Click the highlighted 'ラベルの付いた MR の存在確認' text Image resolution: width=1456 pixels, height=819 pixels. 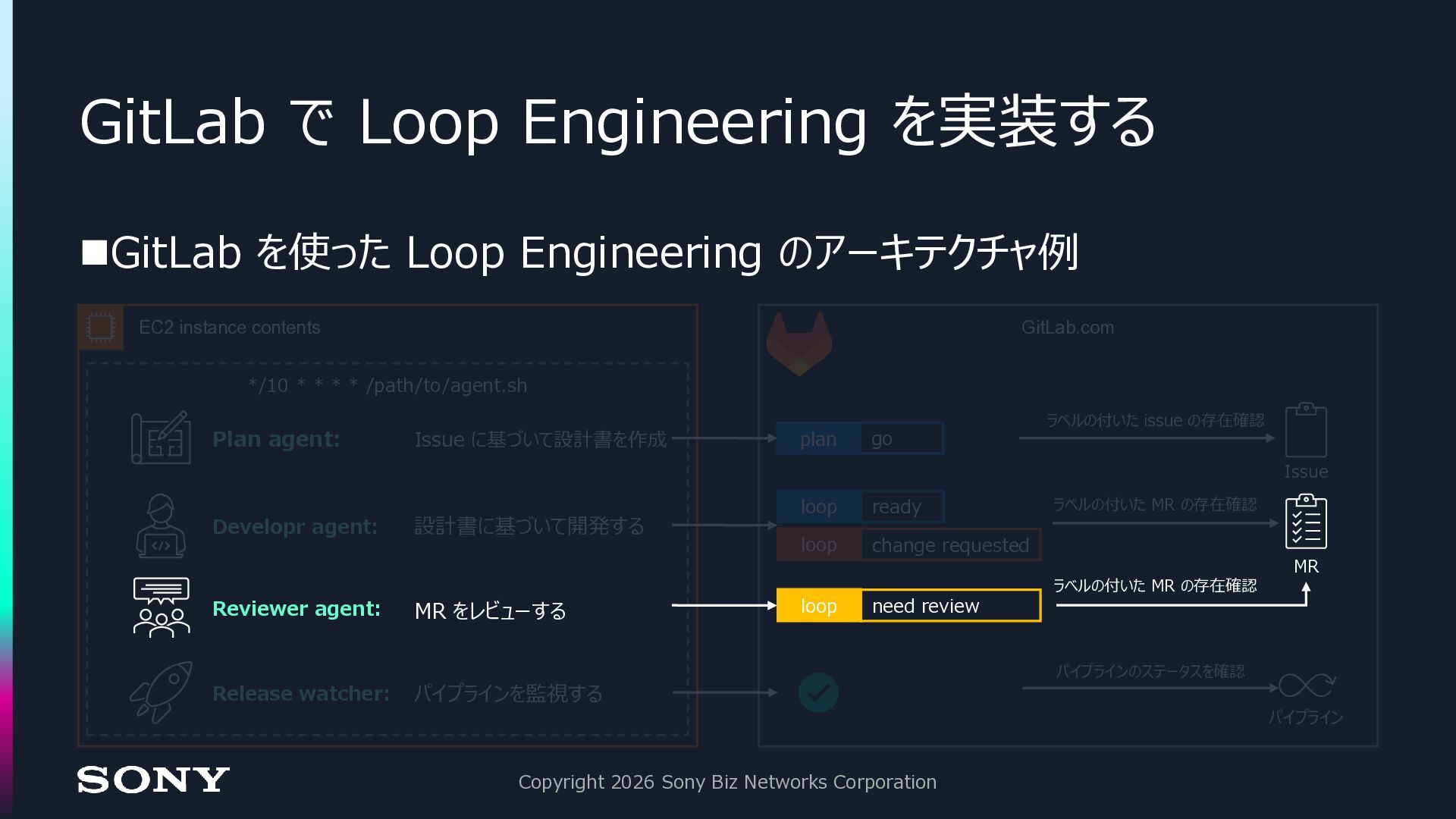pos(1155,585)
